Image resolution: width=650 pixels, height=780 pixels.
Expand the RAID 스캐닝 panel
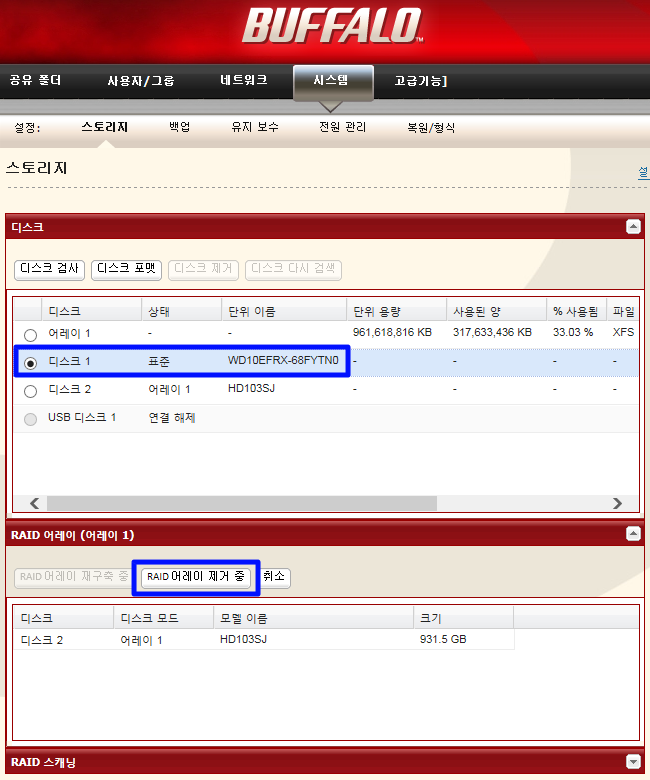pos(633,762)
